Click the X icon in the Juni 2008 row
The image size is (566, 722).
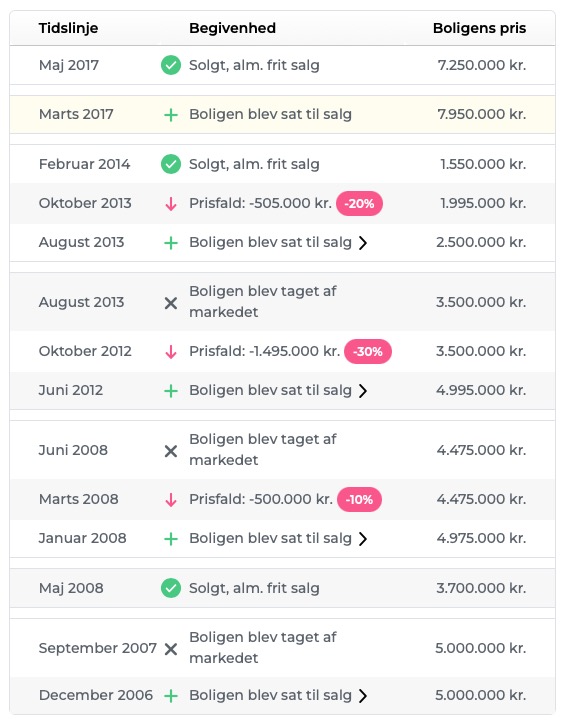[171, 451]
